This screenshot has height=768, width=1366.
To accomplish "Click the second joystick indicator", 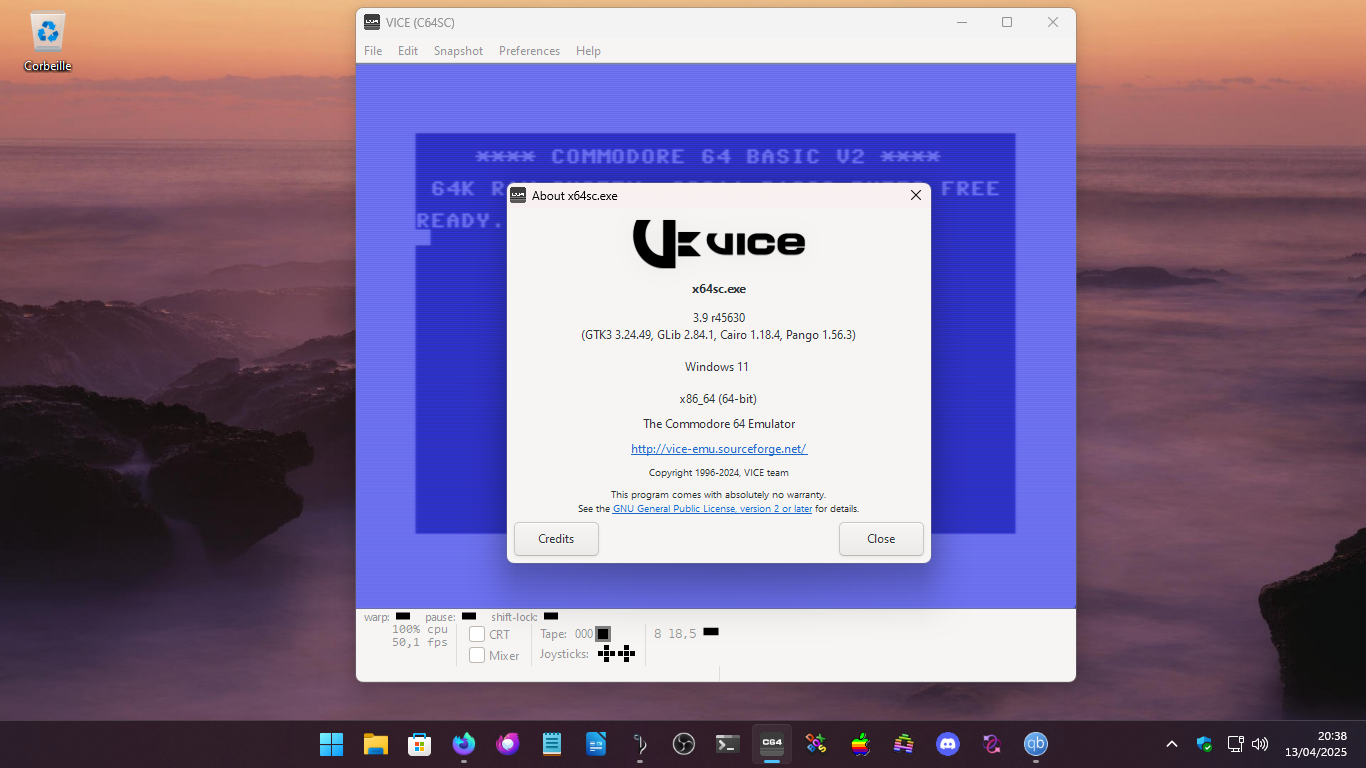I will pos(626,654).
